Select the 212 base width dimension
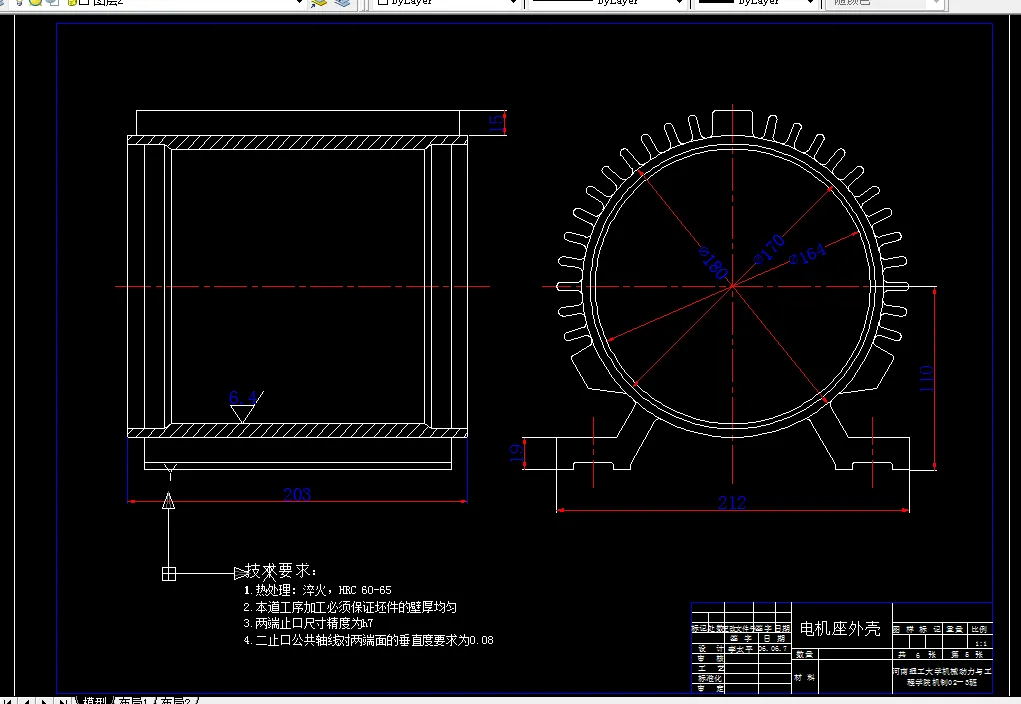1021x704 pixels. coord(732,503)
